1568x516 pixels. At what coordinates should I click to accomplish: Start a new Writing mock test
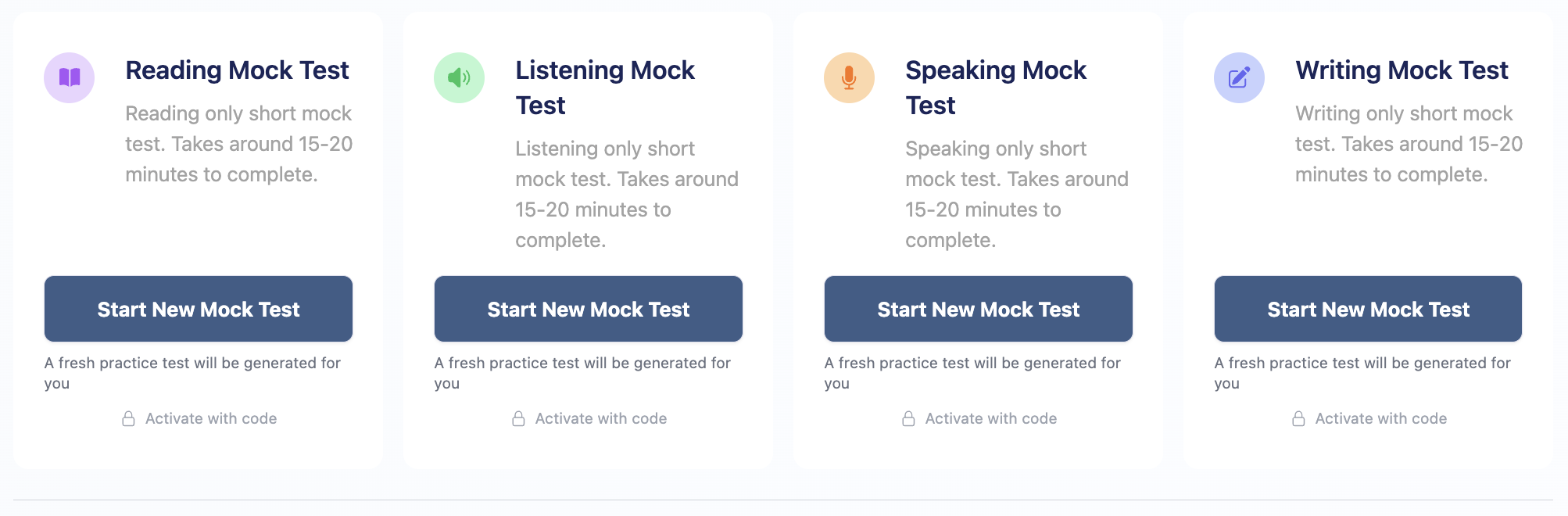[1368, 309]
